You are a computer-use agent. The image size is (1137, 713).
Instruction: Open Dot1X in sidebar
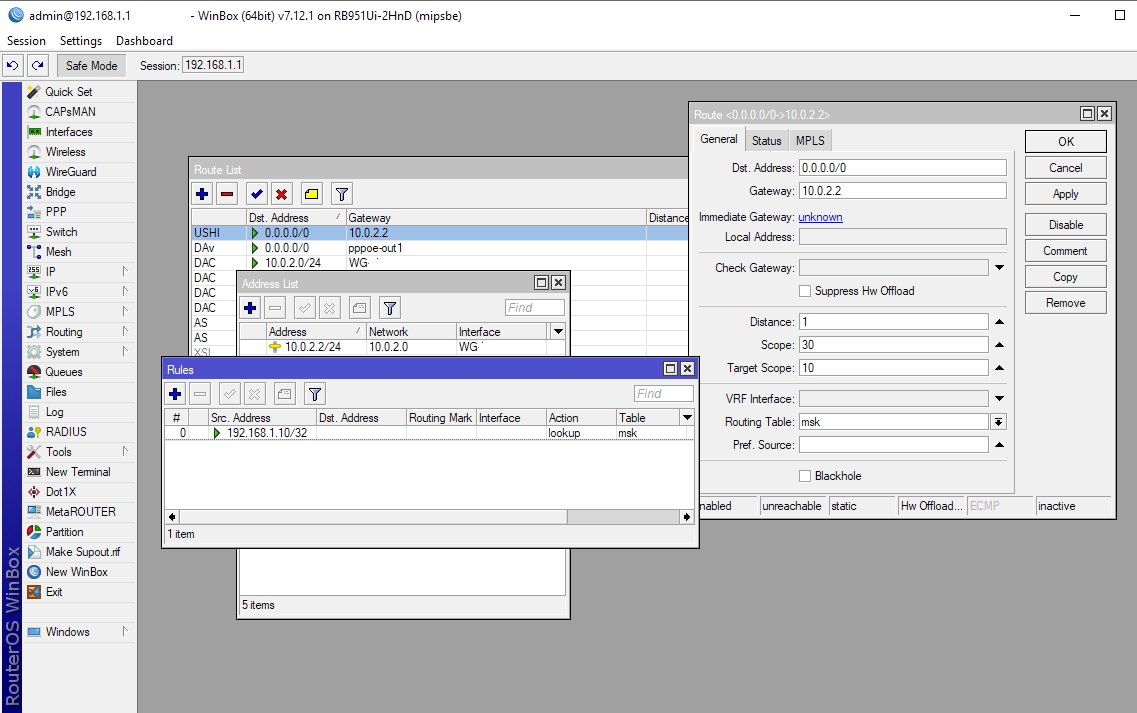point(61,492)
